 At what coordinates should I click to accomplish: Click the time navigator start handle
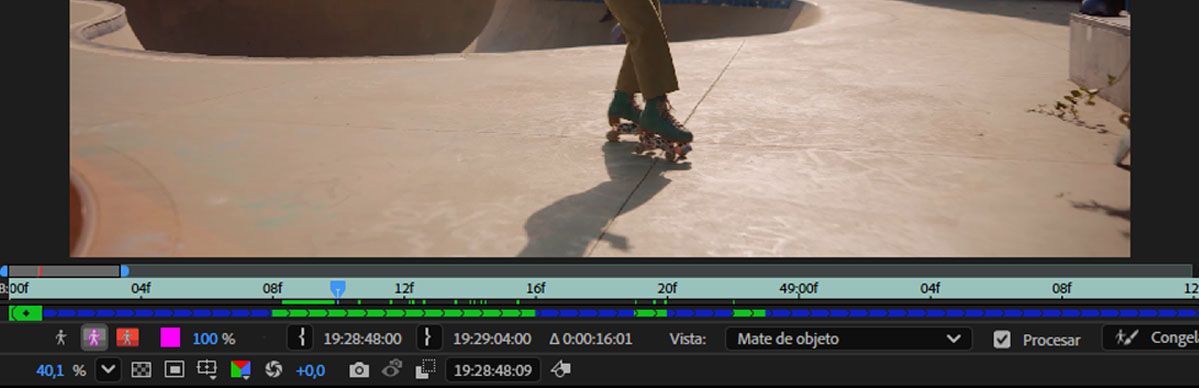(4, 271)
